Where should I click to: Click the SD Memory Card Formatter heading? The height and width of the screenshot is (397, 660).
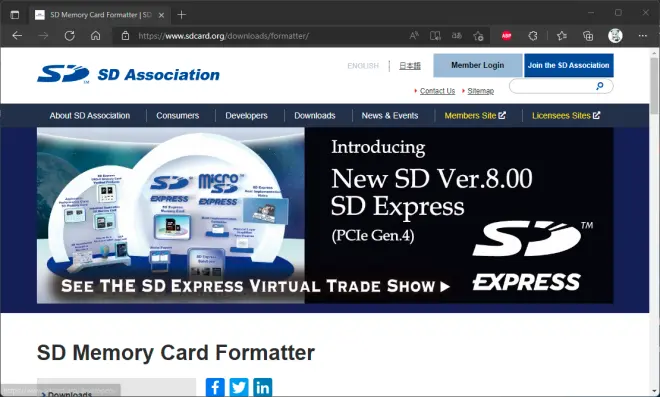pyautogui.click(x=176, y=353)
